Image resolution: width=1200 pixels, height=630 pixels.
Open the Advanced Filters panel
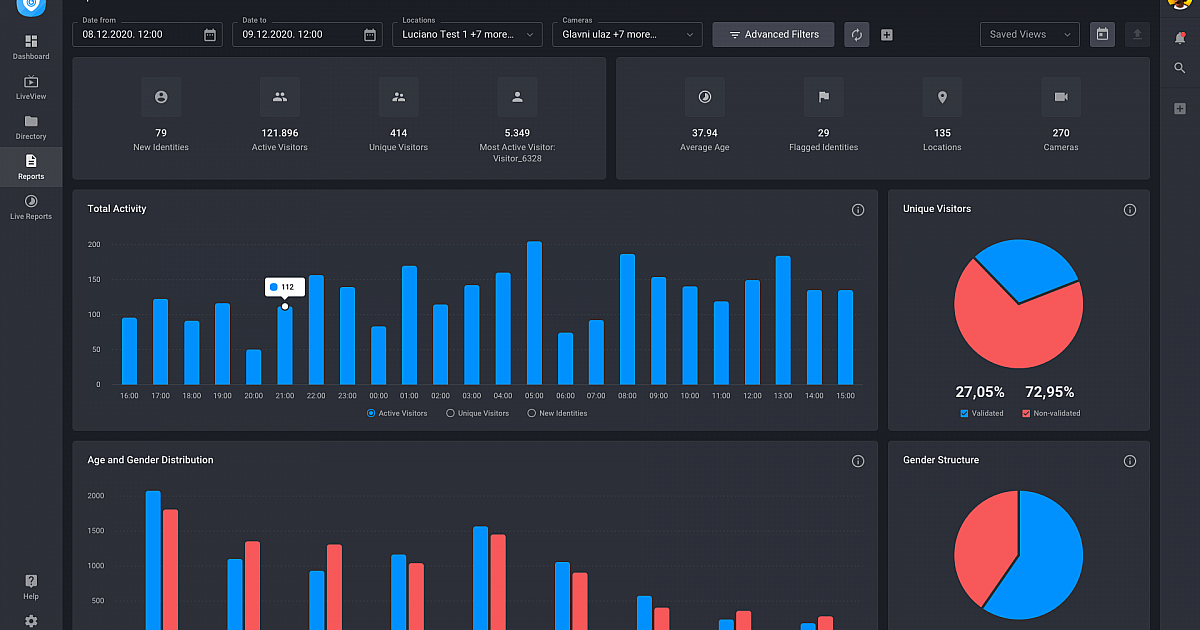pyautogui.click(x=773, y=34)
